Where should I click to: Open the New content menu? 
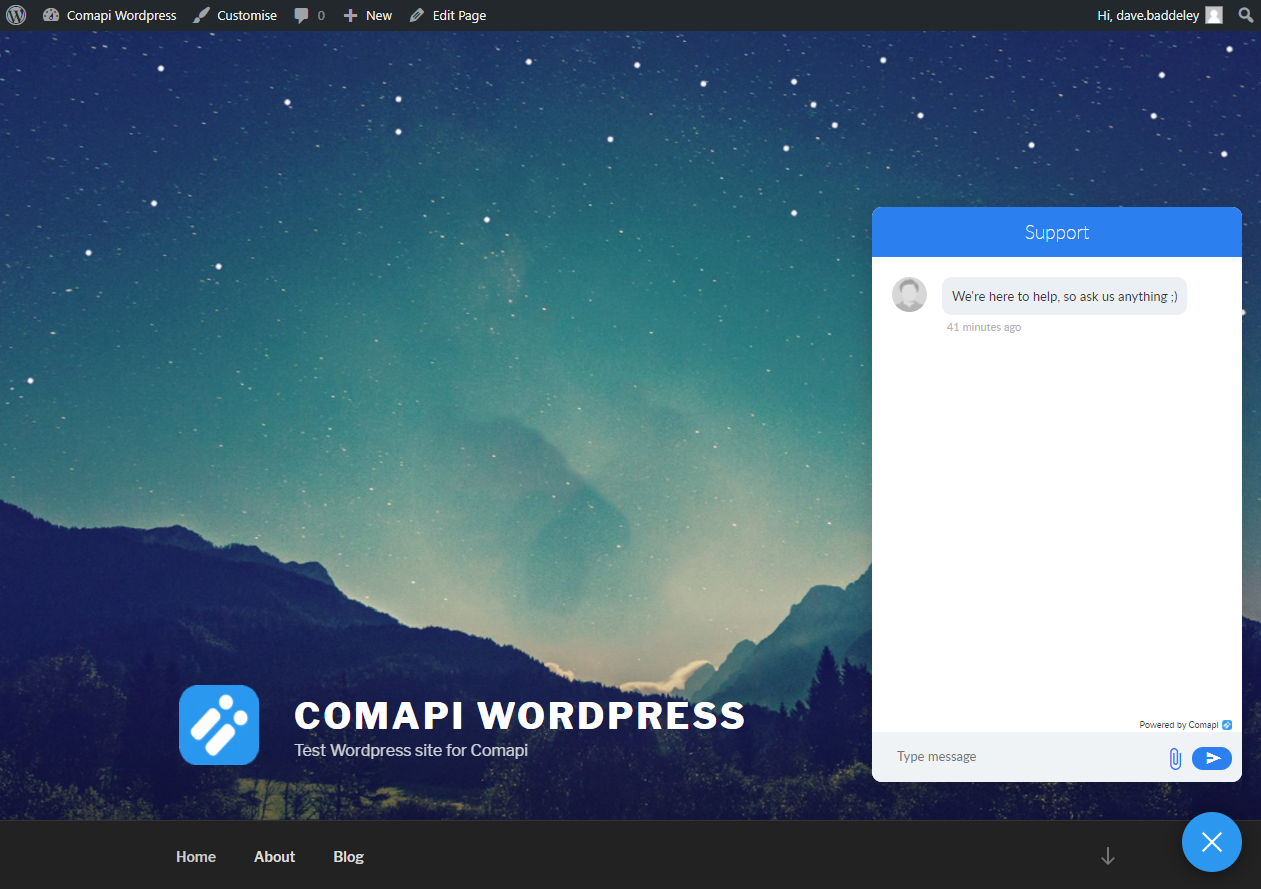click(367, 15)
